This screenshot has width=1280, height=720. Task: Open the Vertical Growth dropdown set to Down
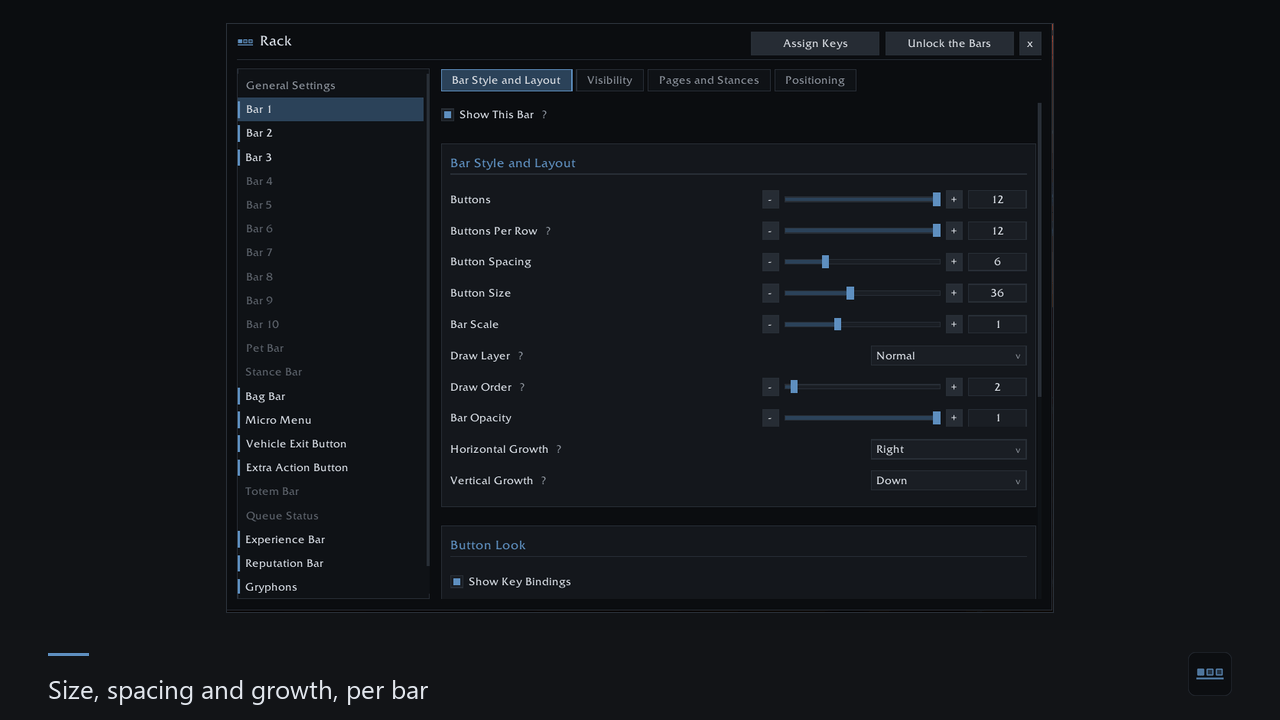948,481
